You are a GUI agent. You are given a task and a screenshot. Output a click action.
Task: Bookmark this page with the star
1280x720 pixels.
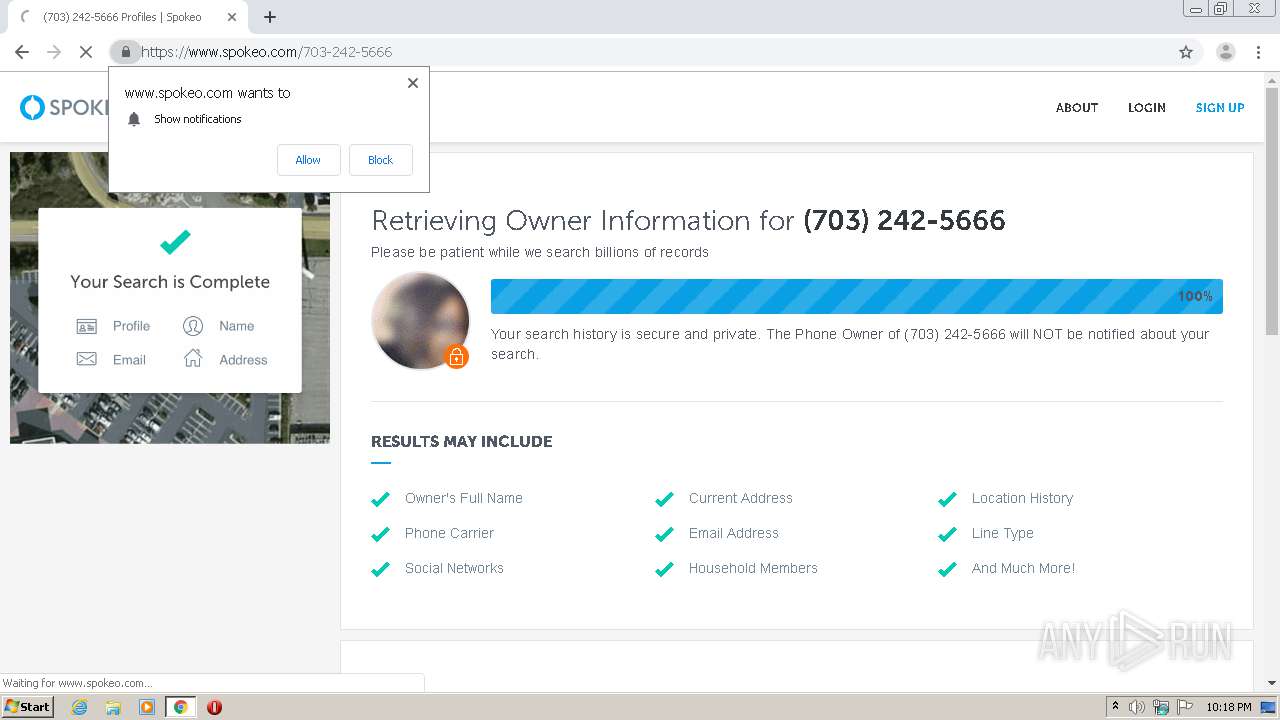tap(1186, 52)
